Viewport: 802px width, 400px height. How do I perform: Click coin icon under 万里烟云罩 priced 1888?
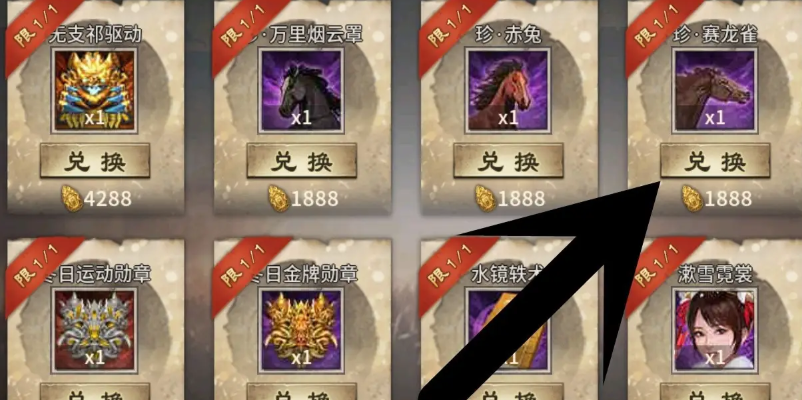click(279, 198)
